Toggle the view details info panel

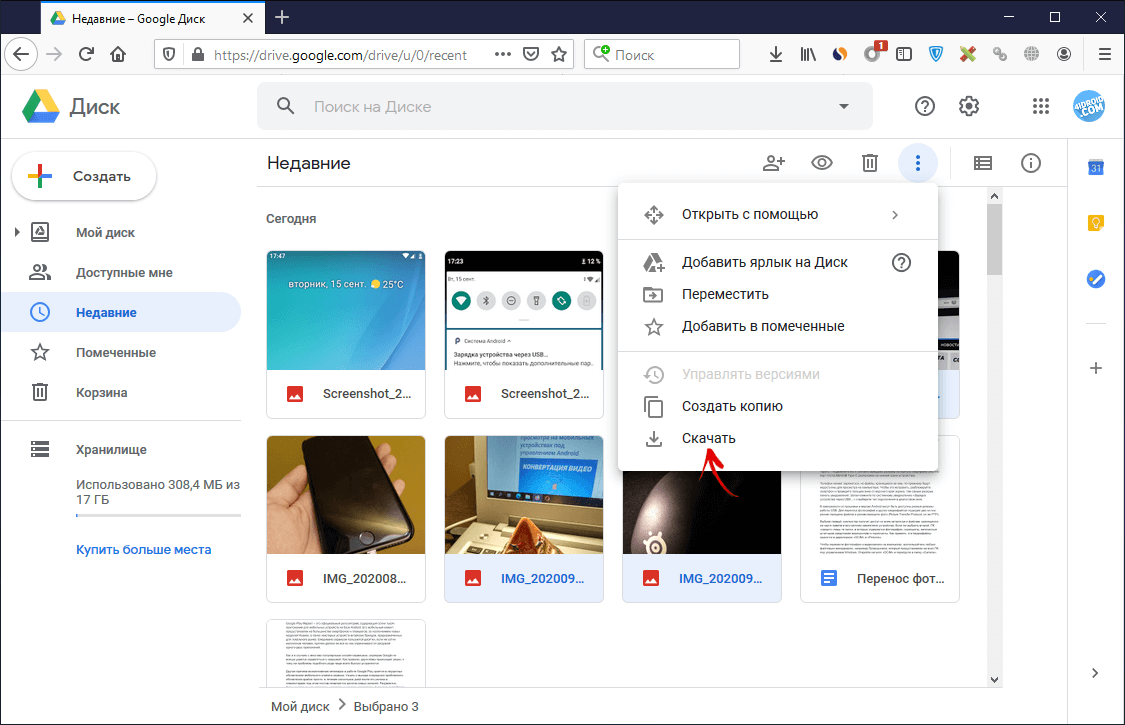(1031, 163)
